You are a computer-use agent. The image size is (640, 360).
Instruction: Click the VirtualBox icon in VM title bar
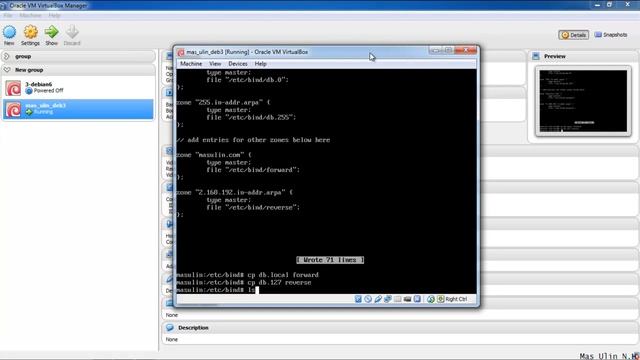coord(181,52)
